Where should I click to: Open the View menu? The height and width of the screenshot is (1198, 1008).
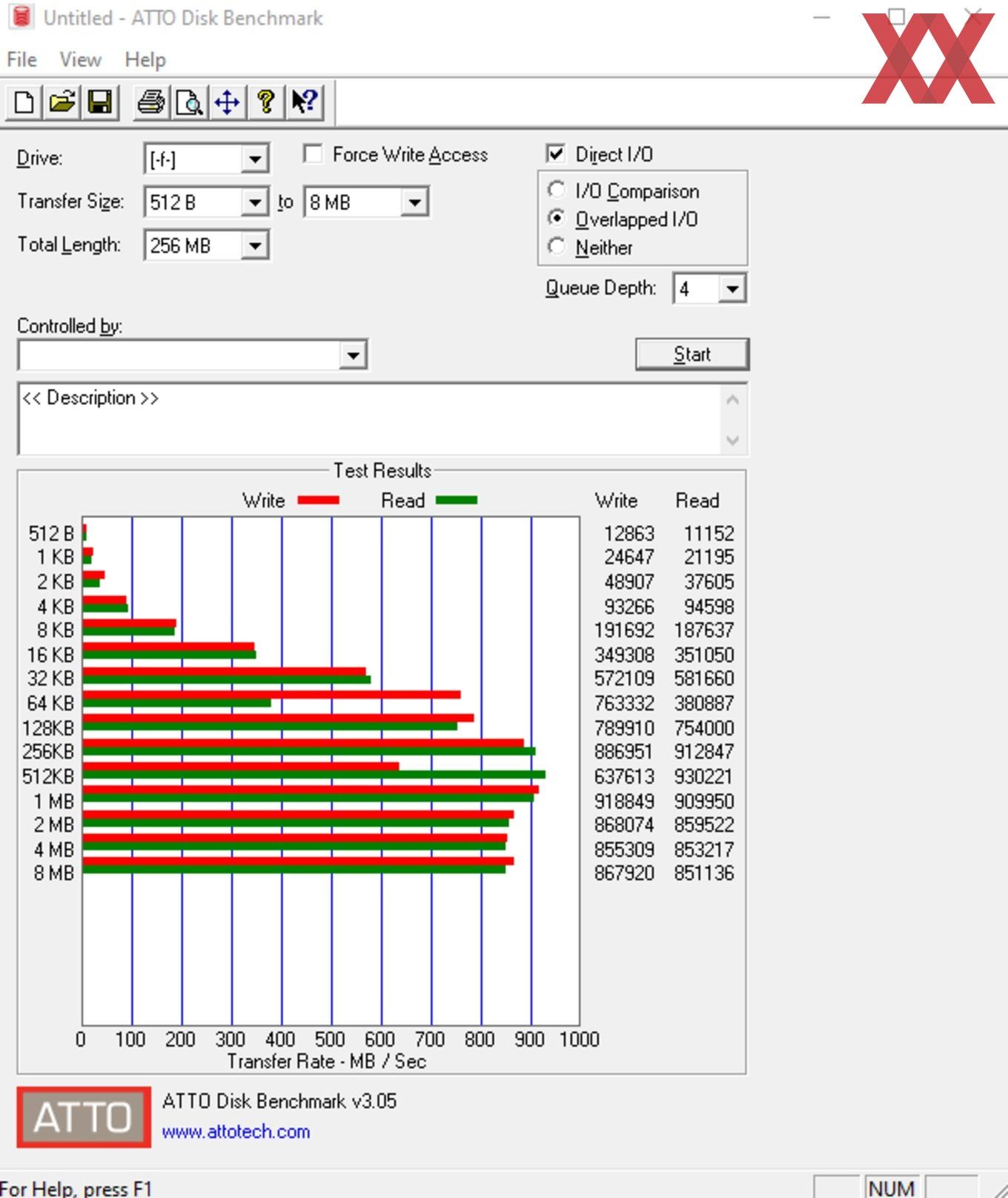[x=80, y=59]
